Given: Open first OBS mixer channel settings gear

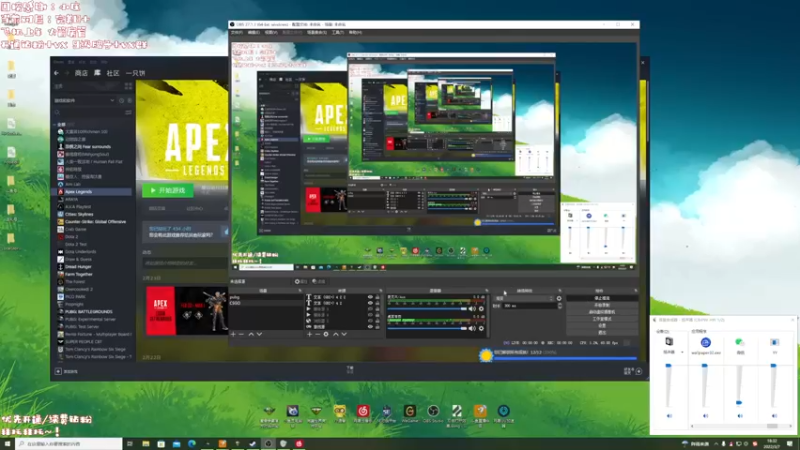Looking at the screenshot, I should click(x=481, y=309).
